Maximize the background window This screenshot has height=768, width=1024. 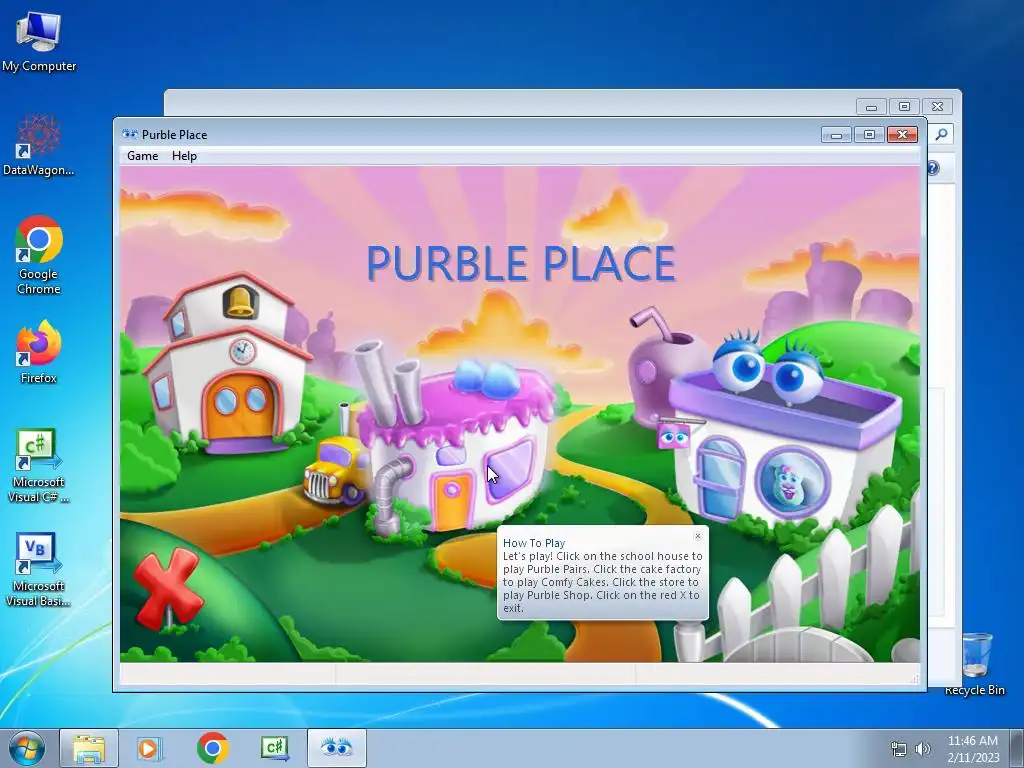point(904,106)
